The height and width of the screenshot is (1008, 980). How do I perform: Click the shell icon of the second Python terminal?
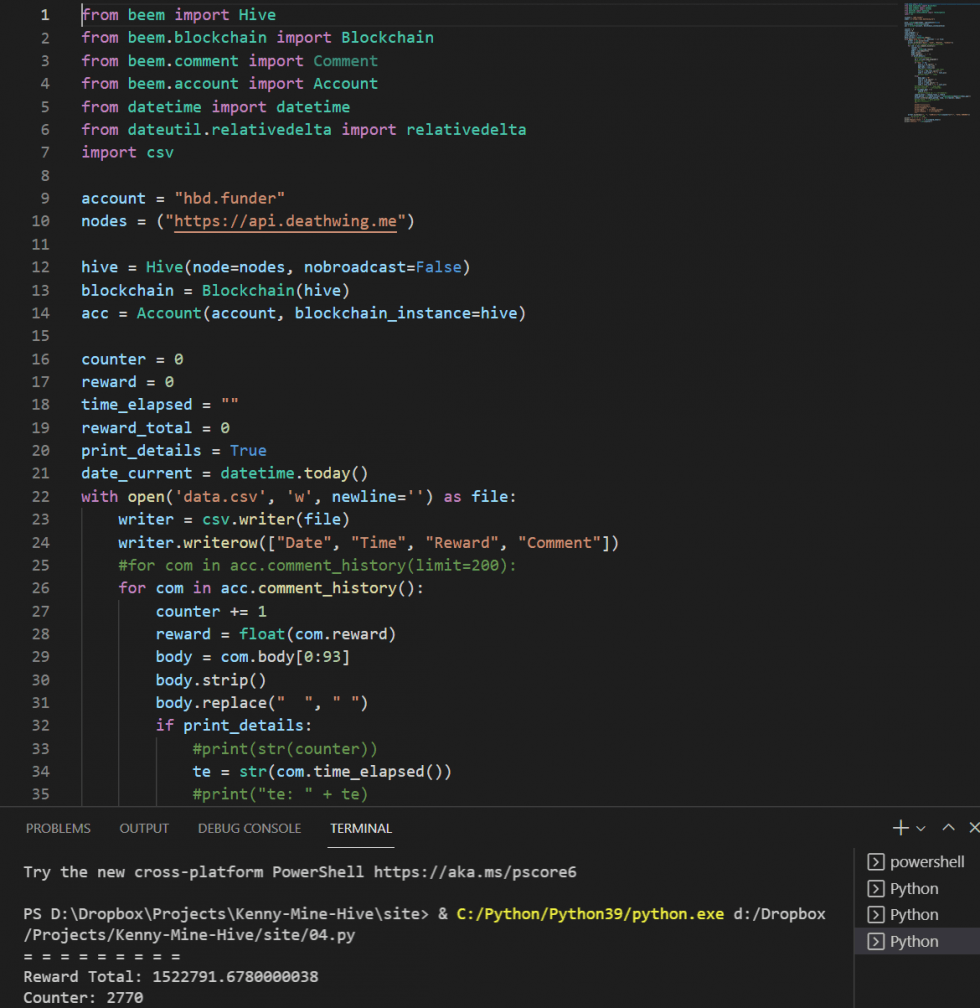[878, 914]
